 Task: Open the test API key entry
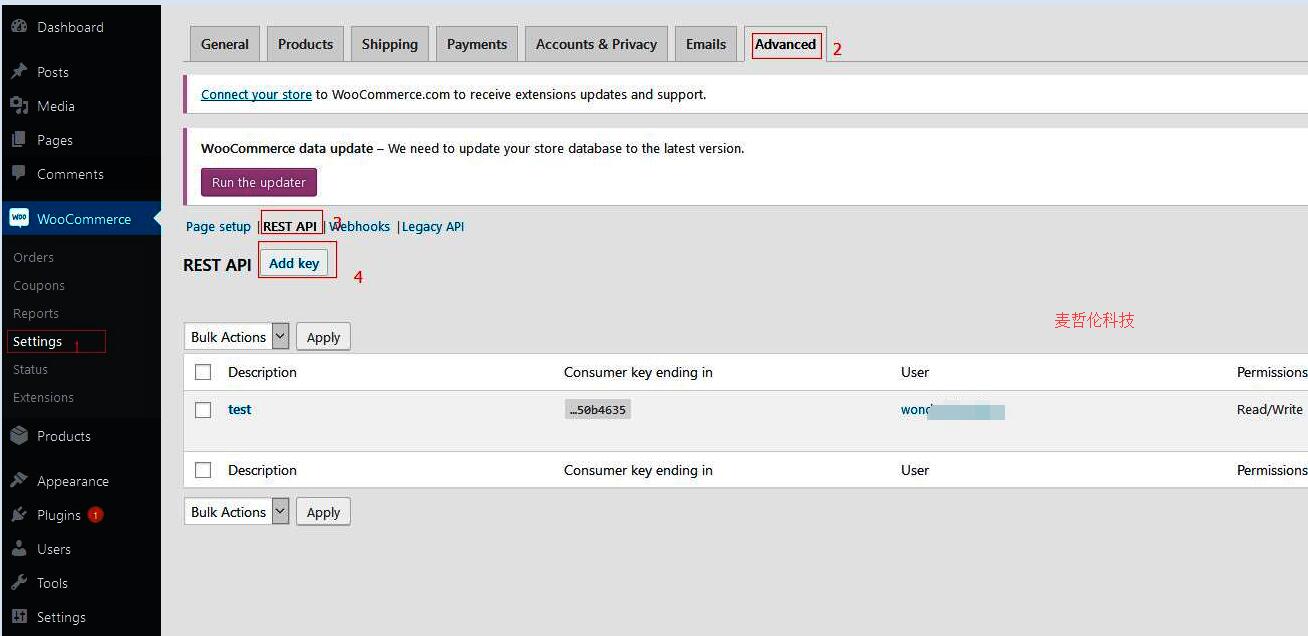point(239,410)
